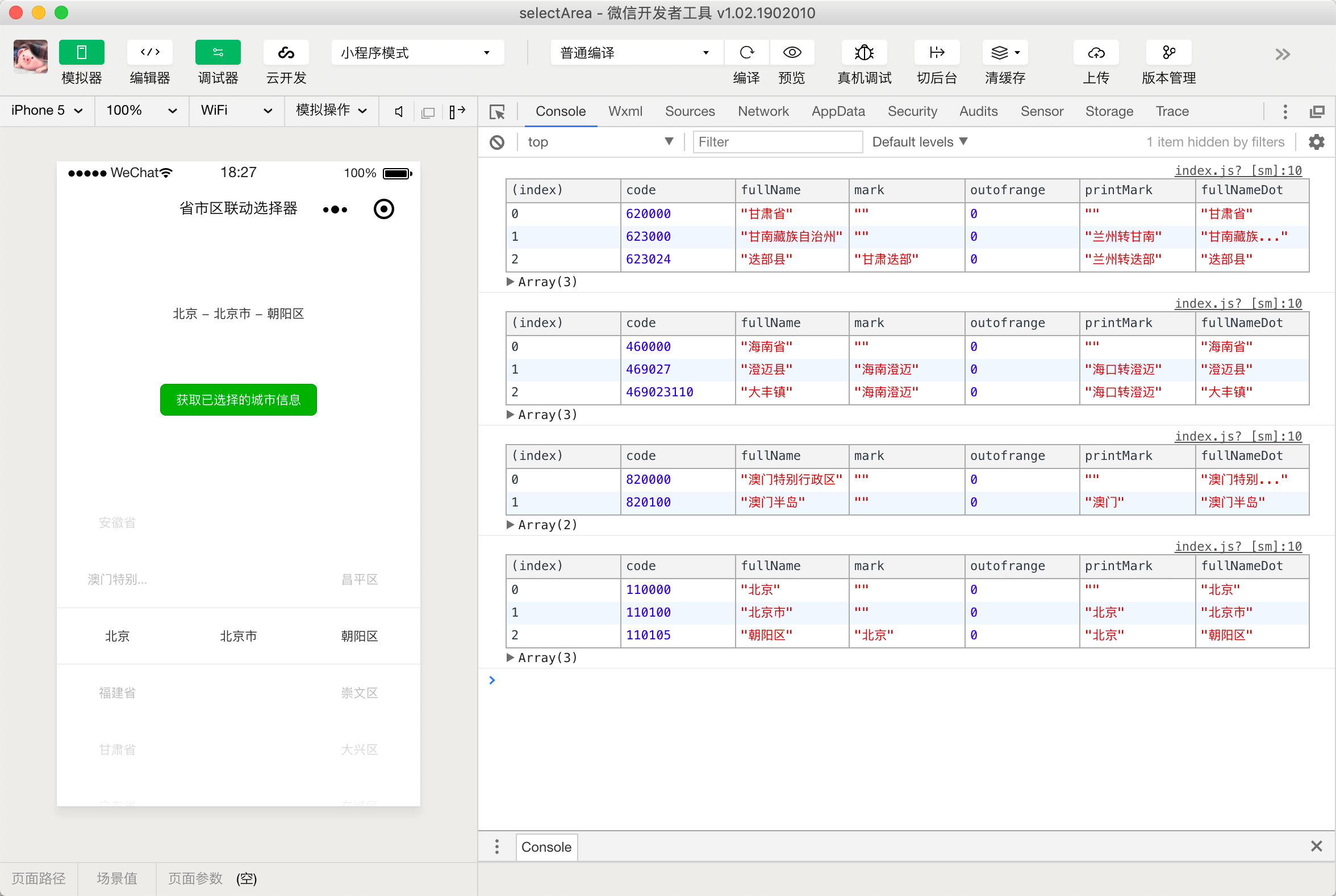
Task: Open version management icon
Action: [x=1168, y=53]
